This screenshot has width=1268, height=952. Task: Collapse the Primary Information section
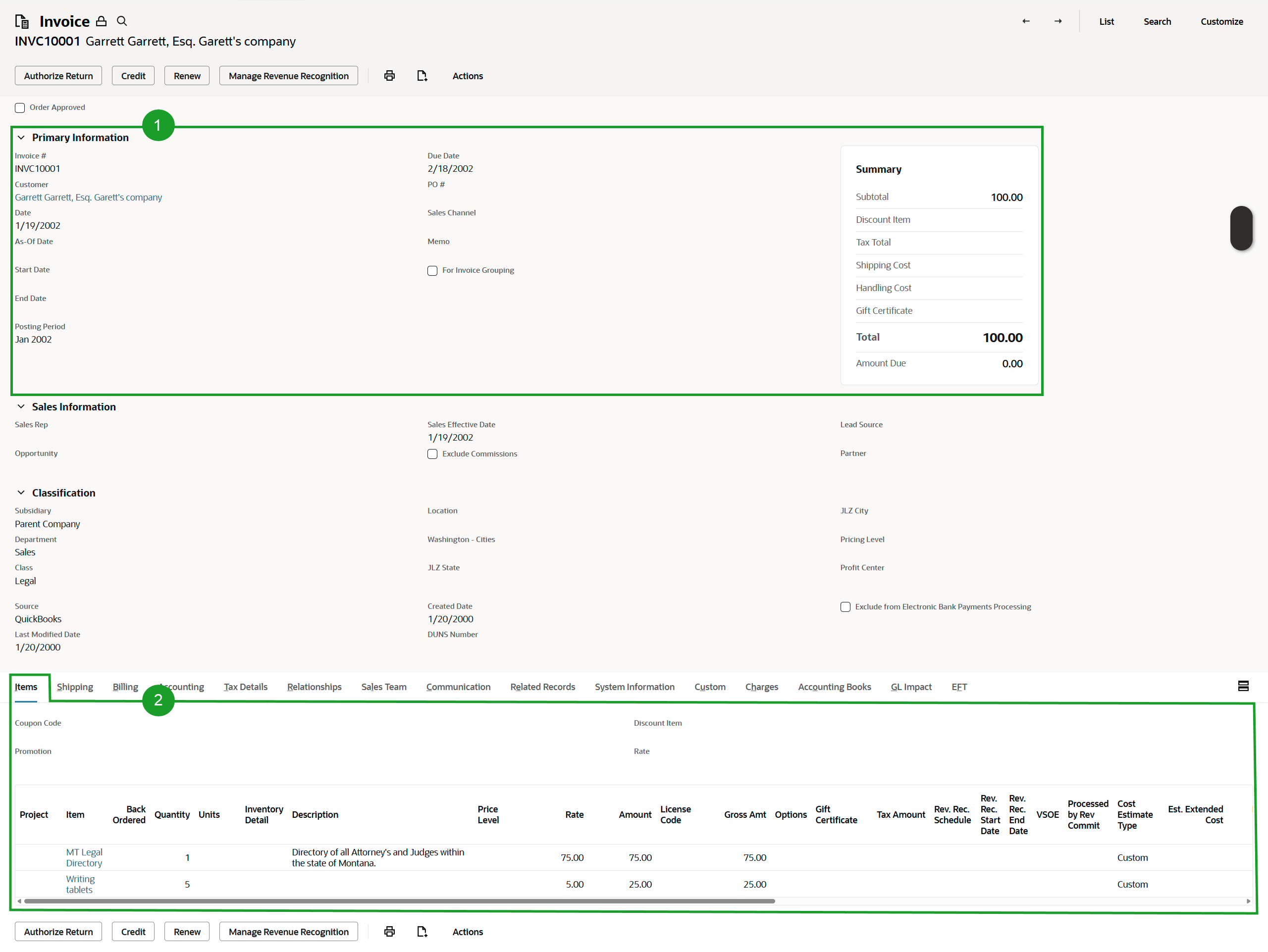pos(21,138)
